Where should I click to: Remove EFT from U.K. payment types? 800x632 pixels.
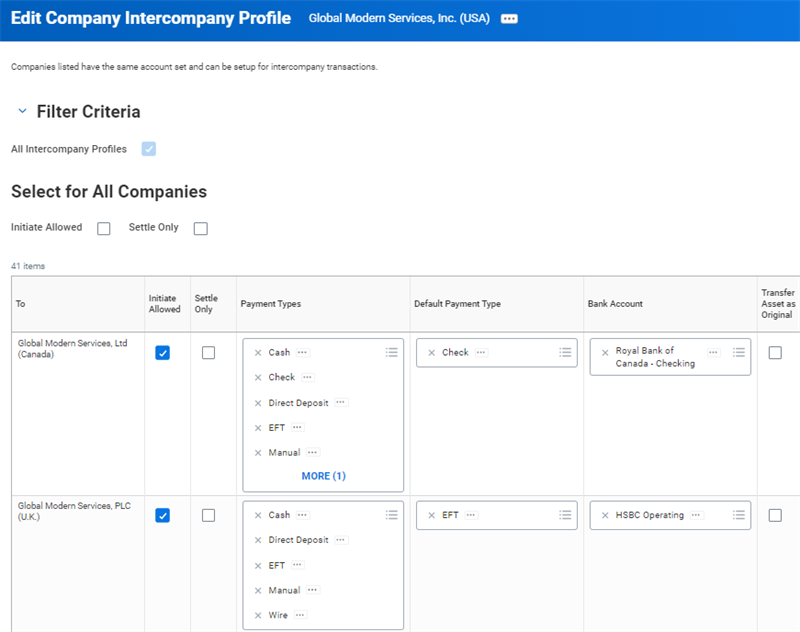[258, 566]
